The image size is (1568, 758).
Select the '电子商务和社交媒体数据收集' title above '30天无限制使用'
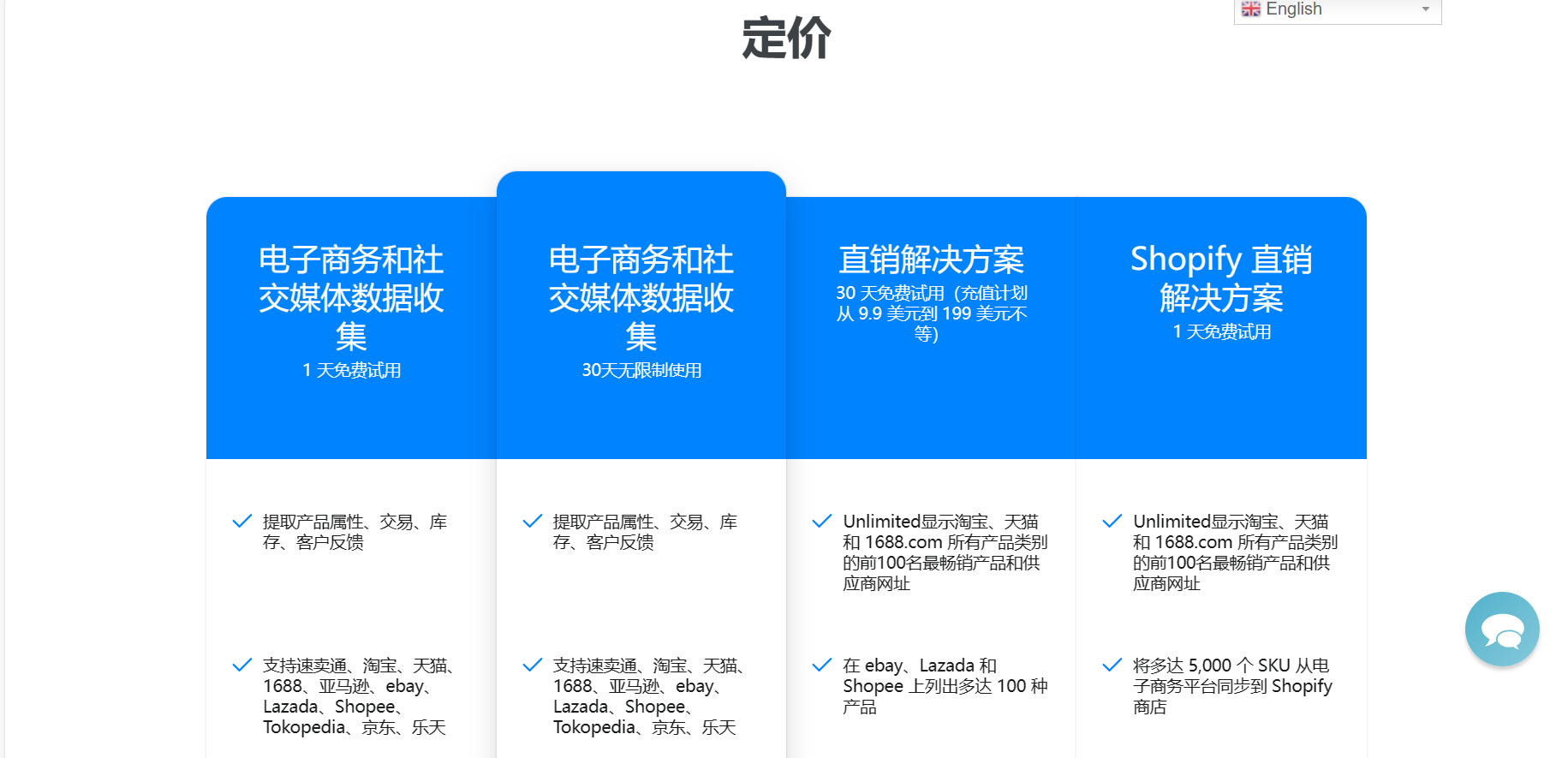point(641,297)
